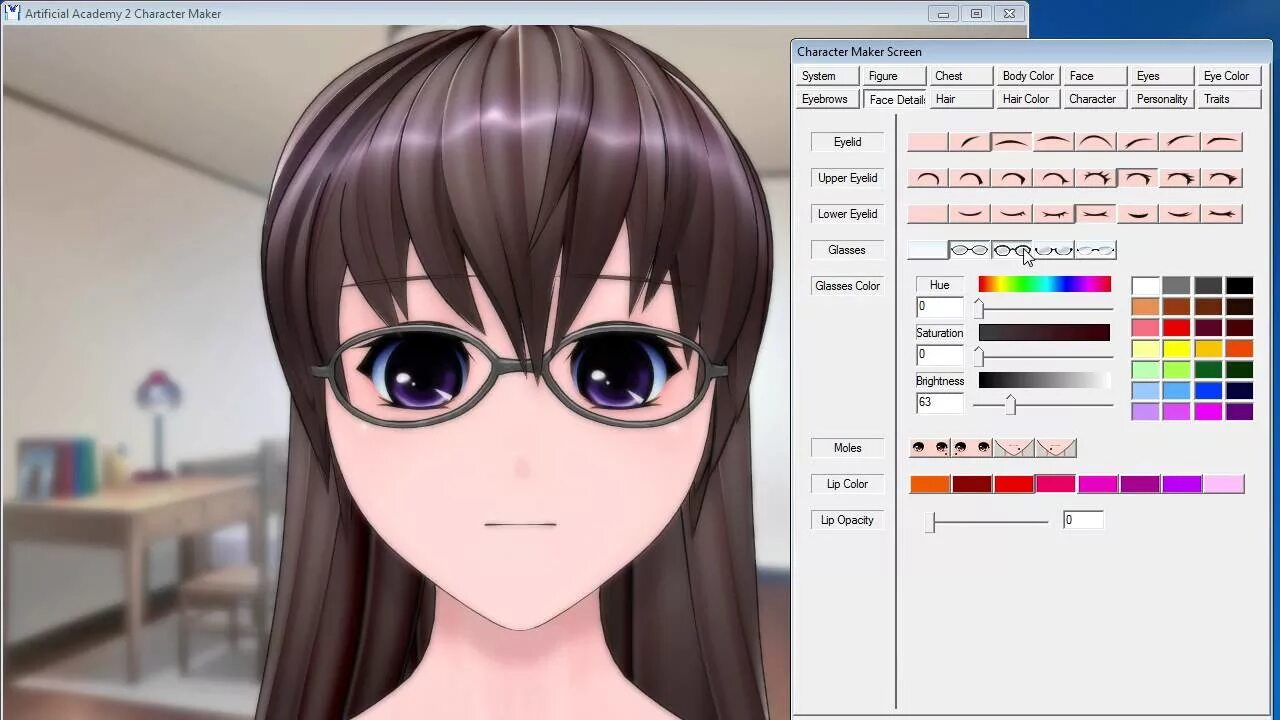Screen dimensions: 1280x720
Task: Click the rainbow Hue gradient bar
Action: click(x=1044, y=284)
